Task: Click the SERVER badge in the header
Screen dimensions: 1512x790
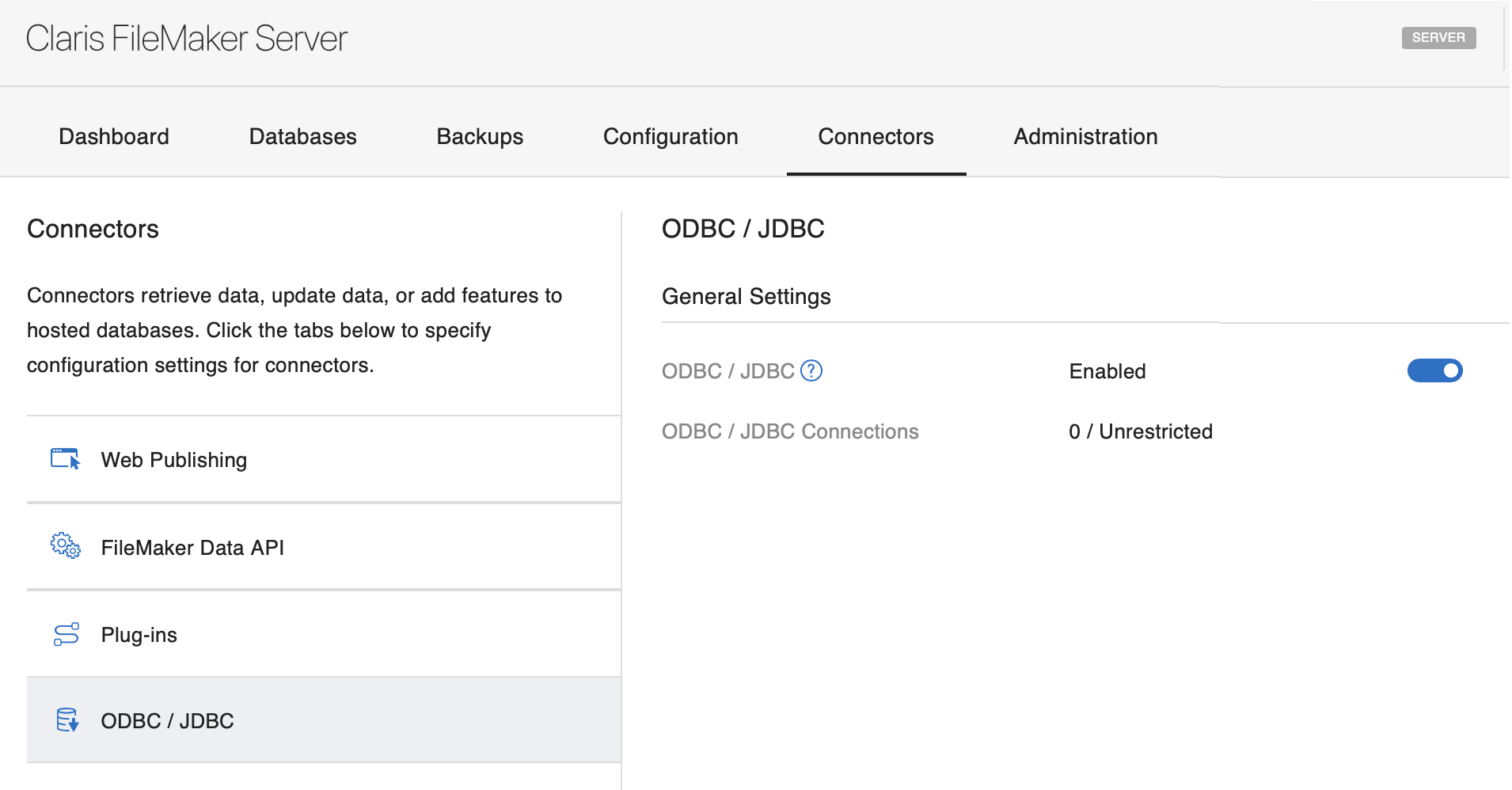Action: 1438,38
